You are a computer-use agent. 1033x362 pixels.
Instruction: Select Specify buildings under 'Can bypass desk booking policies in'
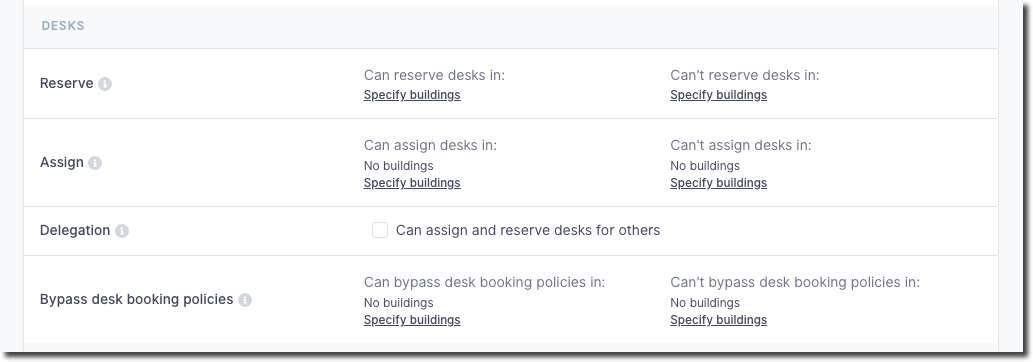pos(412,320)
